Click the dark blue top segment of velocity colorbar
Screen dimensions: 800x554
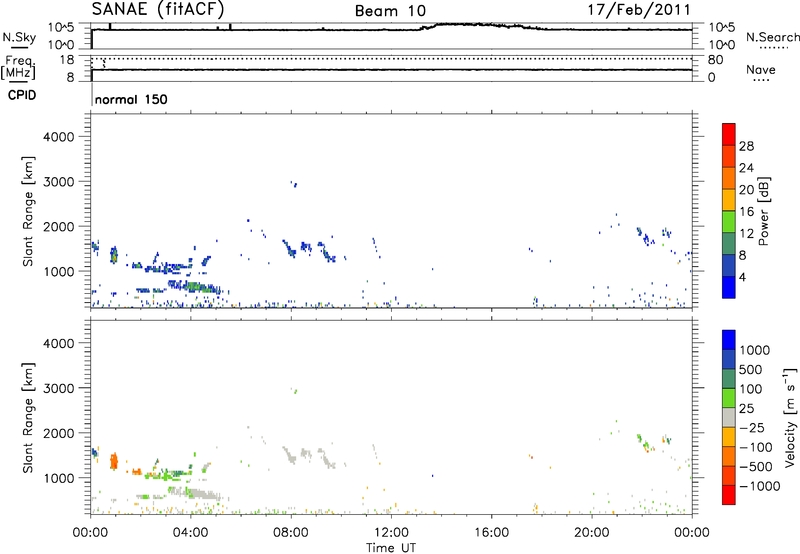[x=729, y=340]
